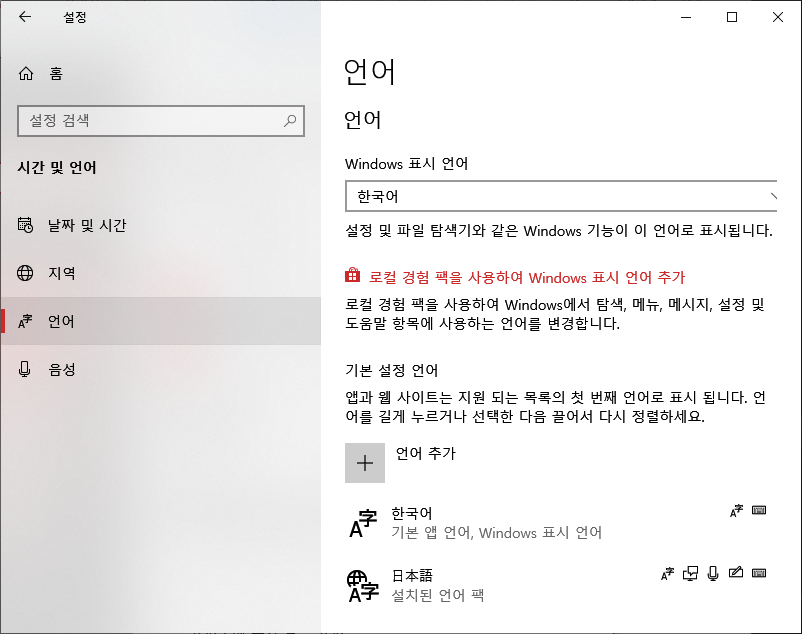Close the 설정 window

click(x=777, y=17)
